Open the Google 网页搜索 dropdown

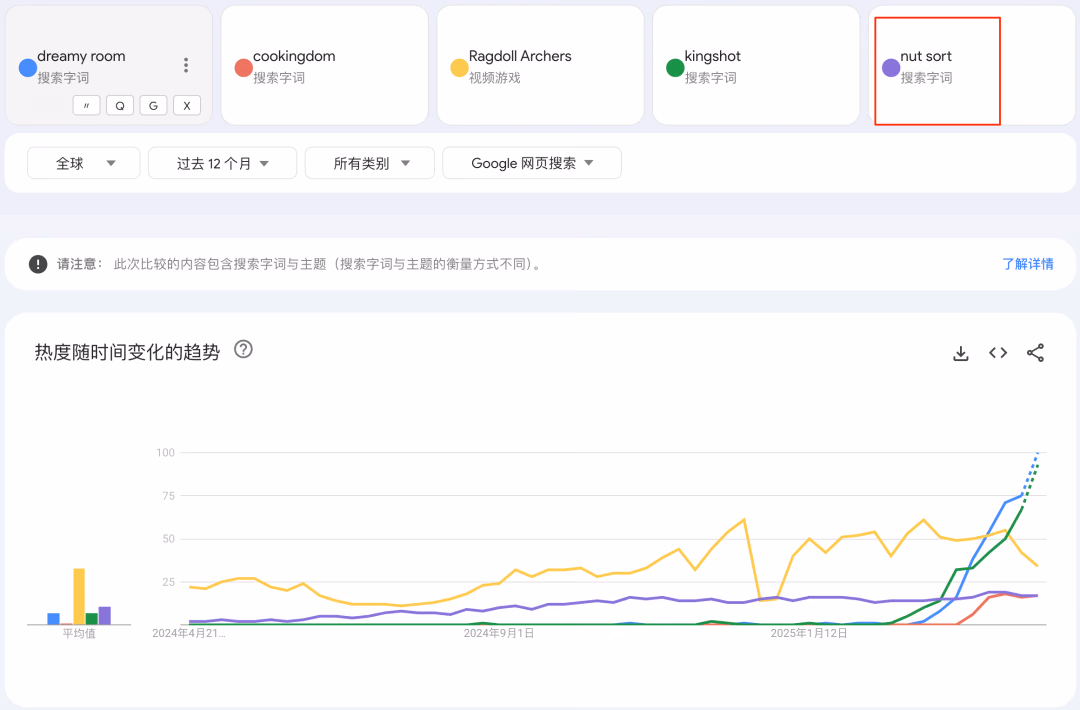[x=532, y=163]
